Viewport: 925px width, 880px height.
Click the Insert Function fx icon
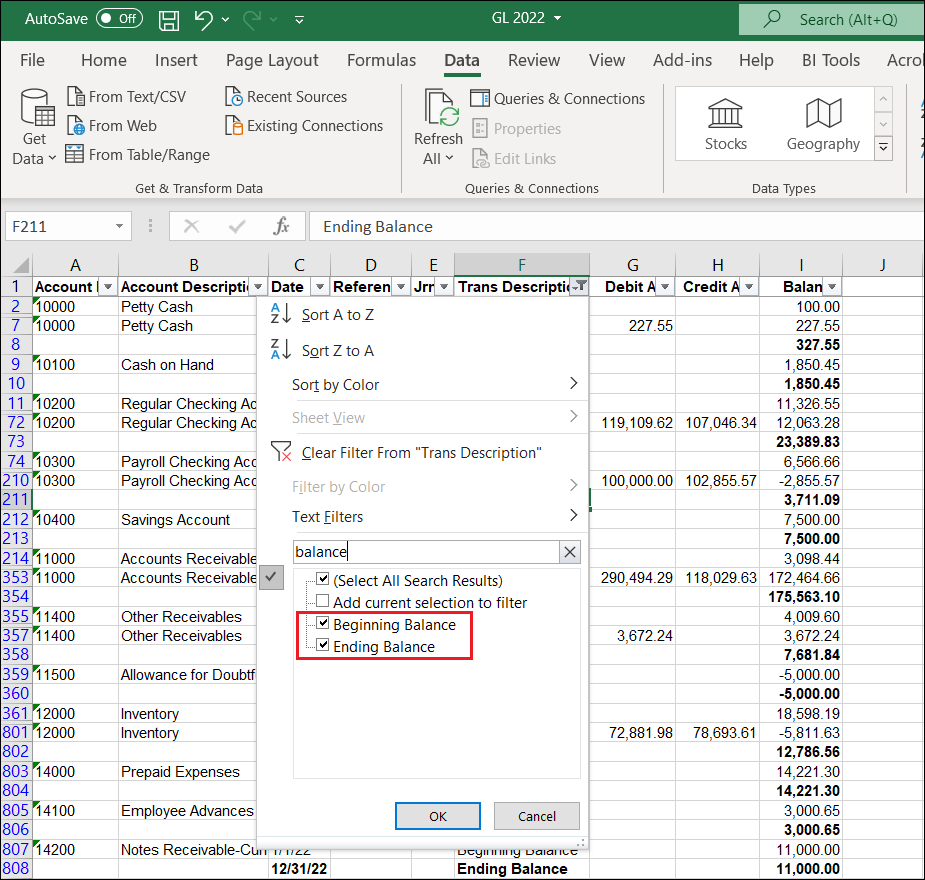click(x=281, y=226)
